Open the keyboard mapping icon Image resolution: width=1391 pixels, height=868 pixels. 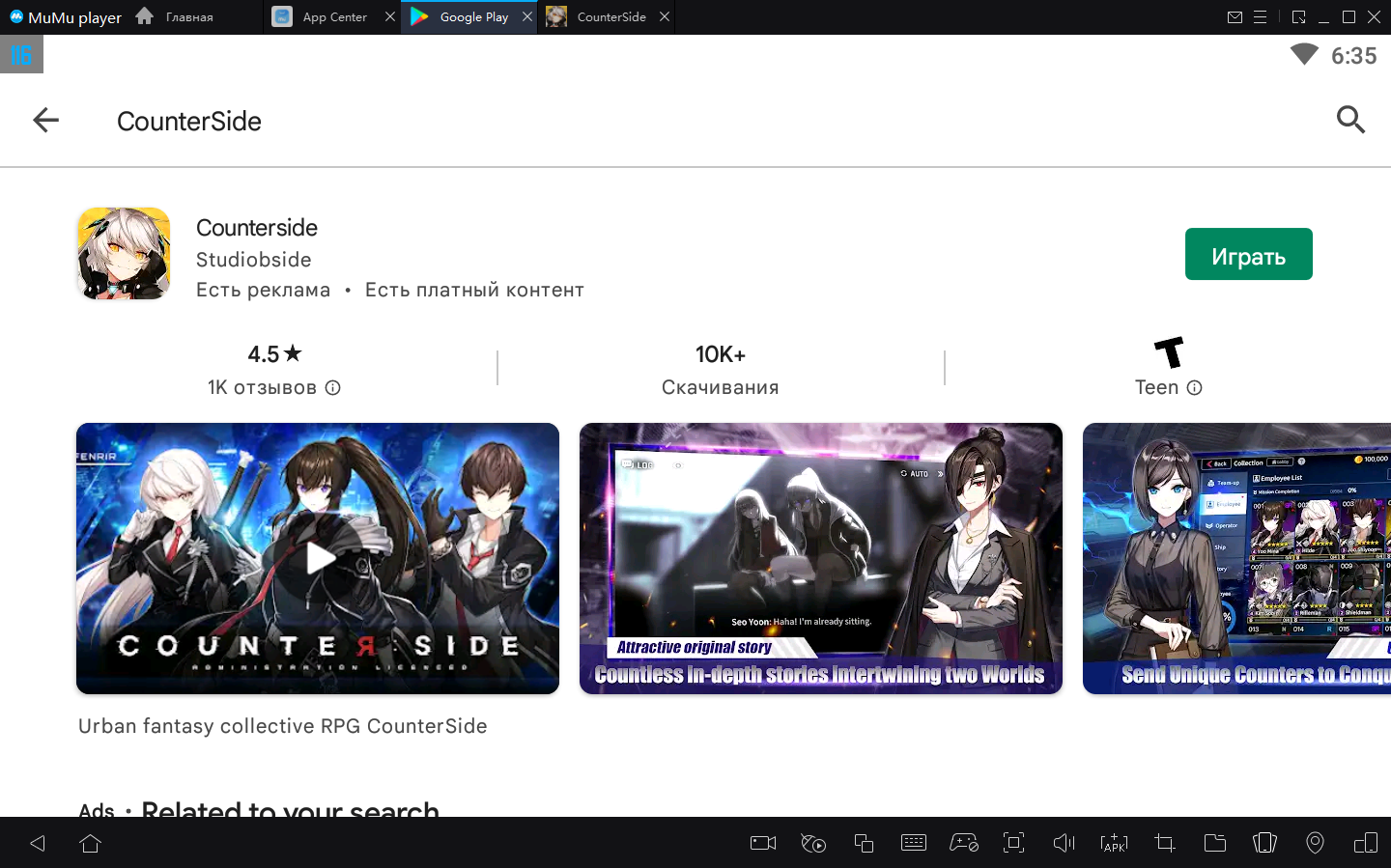tap(913, 843)
